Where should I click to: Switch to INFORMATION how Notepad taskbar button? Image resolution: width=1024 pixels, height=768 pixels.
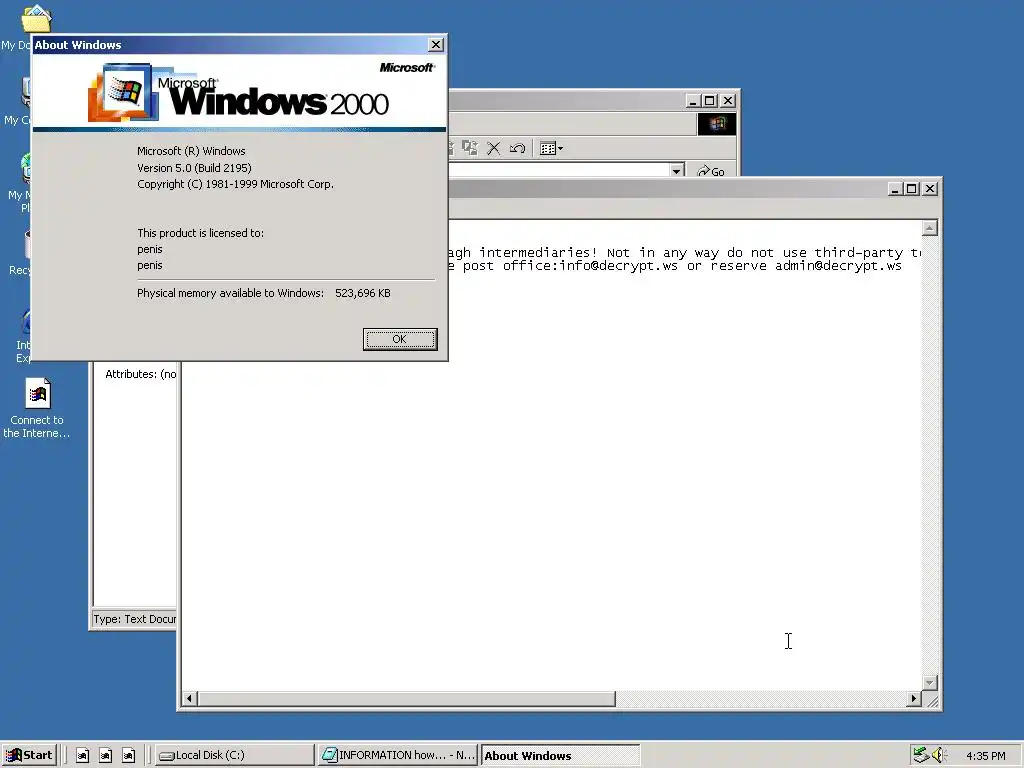tap(398, 756)
